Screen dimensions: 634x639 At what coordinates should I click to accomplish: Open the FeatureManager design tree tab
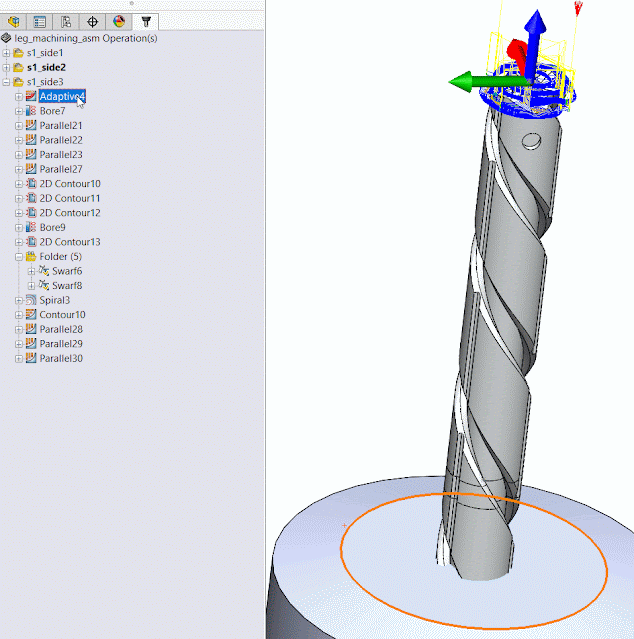coord(14,20)
